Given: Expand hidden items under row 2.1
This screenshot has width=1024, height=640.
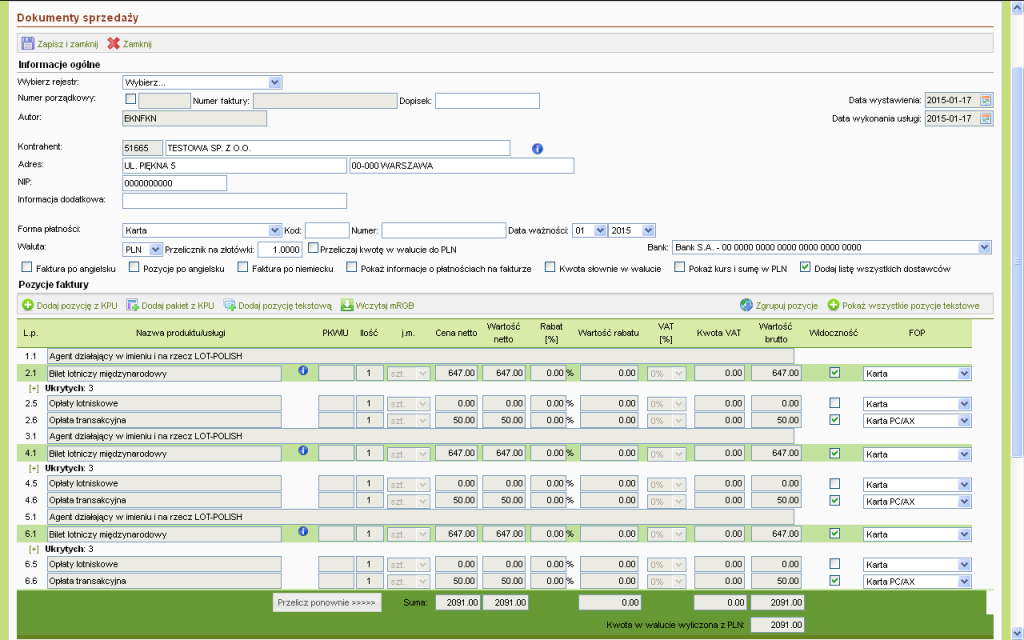Looking at the screenshot, I should tap(34, 389).
